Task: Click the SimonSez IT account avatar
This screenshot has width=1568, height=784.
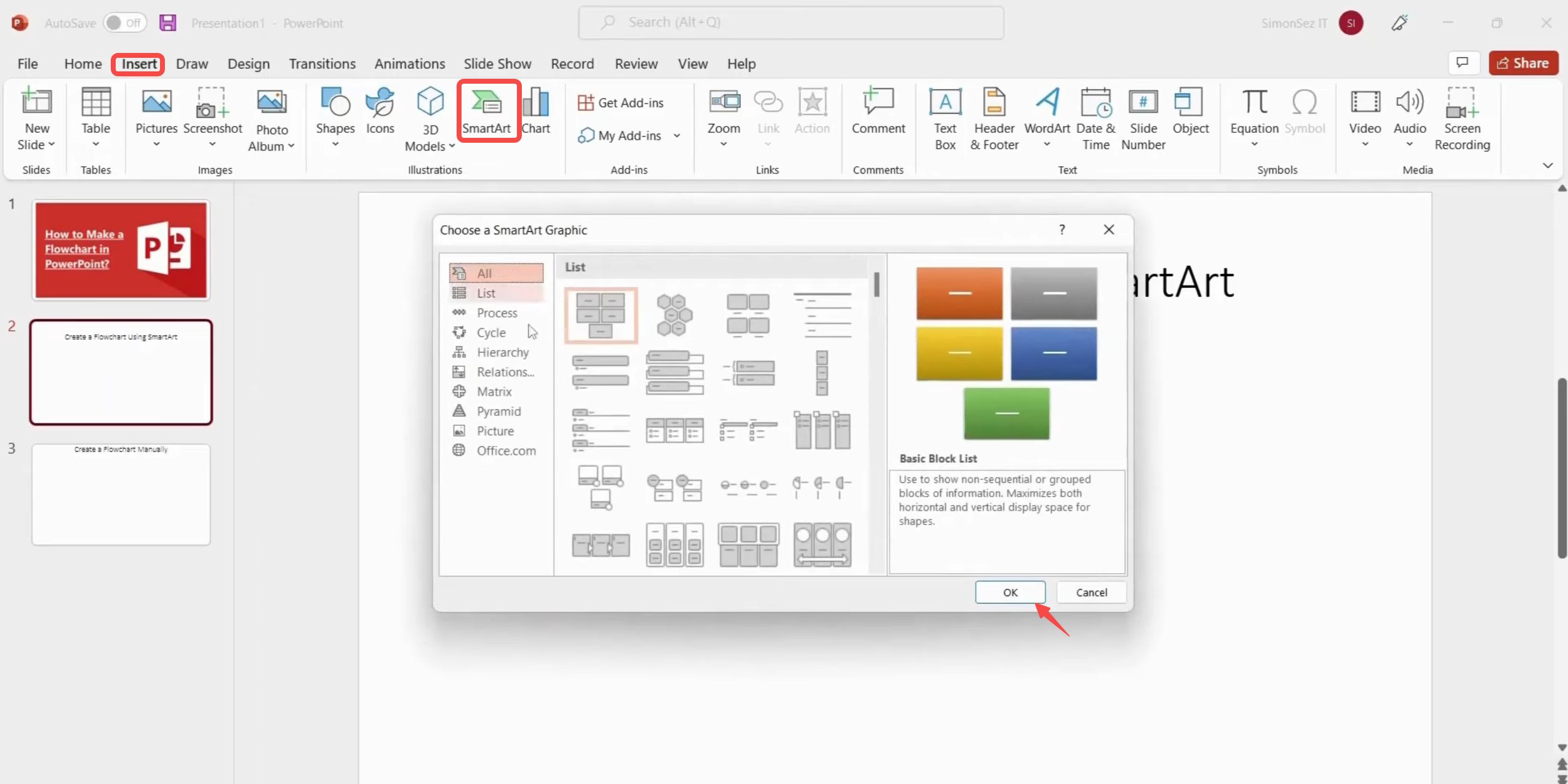Action: (1351, 23)
